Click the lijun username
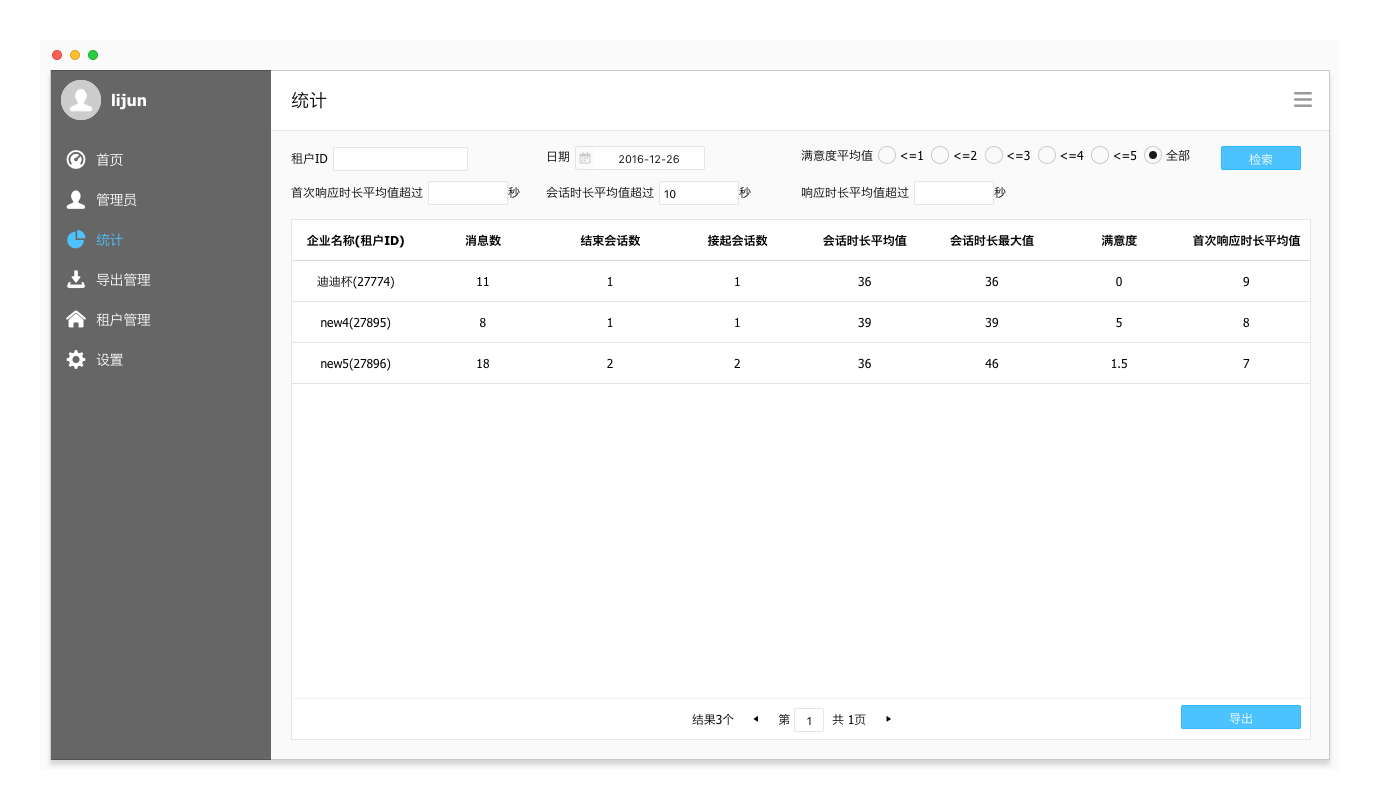The image size is (1380, 810). pos(129,100)
